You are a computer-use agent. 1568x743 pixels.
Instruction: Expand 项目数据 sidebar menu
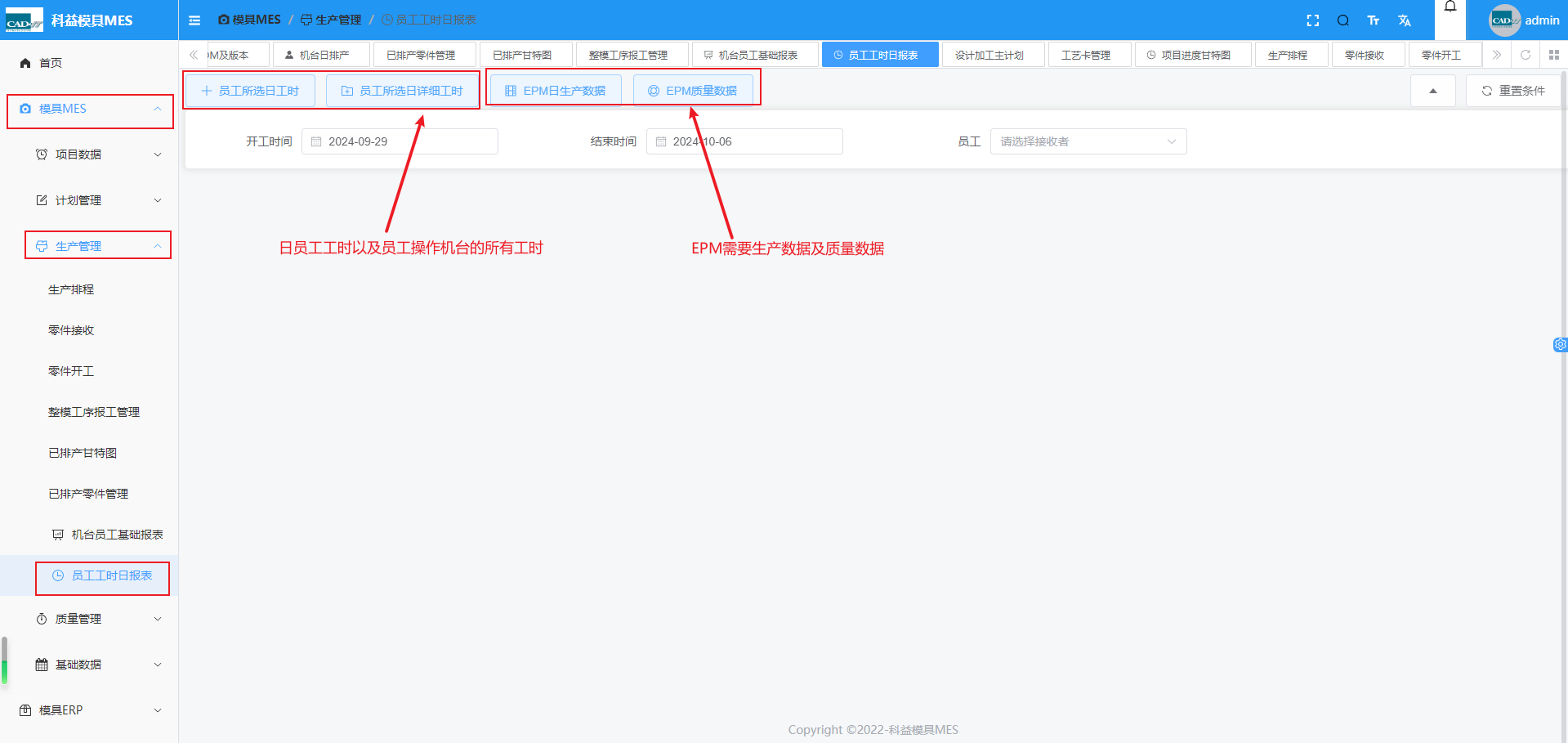[x=89, y=154]
